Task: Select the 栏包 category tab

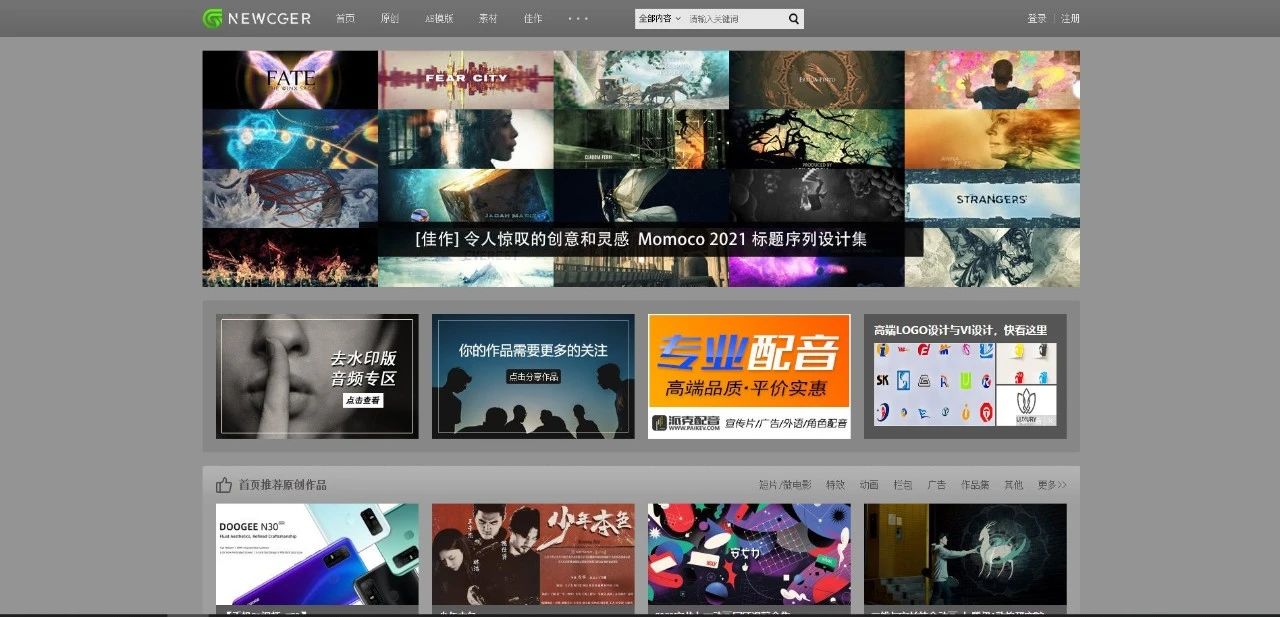Action: tap(903, 485)
